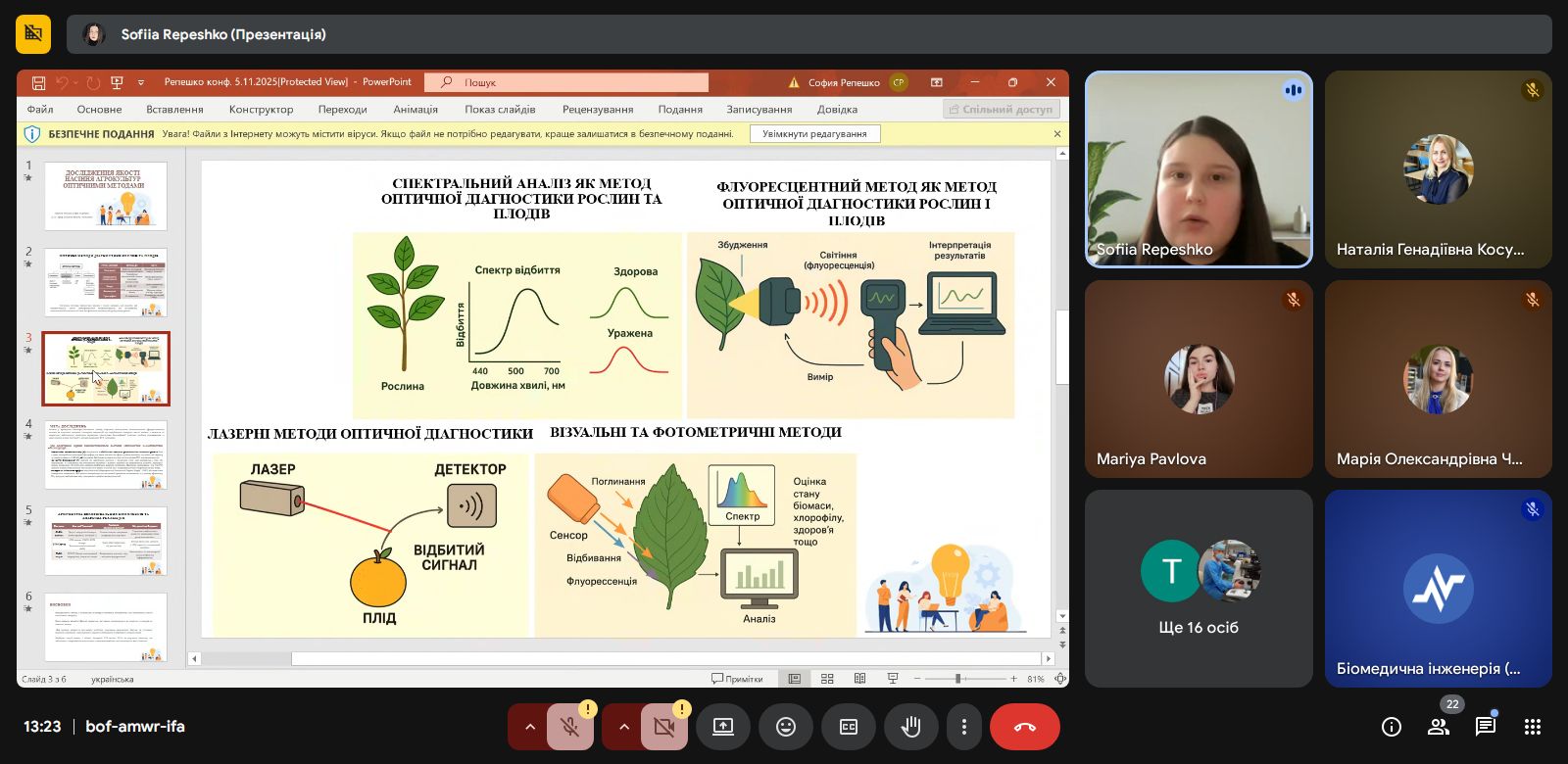Screen dimensions: 1568x764
Task: Unmute the microphone
Action: [569, 727]
